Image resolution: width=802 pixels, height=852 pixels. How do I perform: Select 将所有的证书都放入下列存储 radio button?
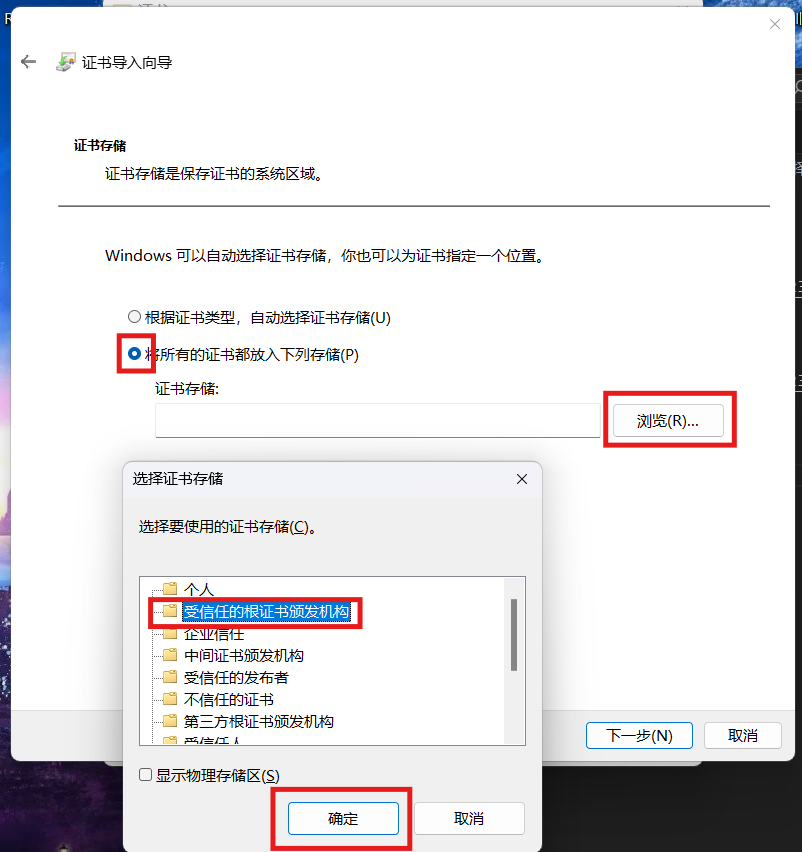134,354
